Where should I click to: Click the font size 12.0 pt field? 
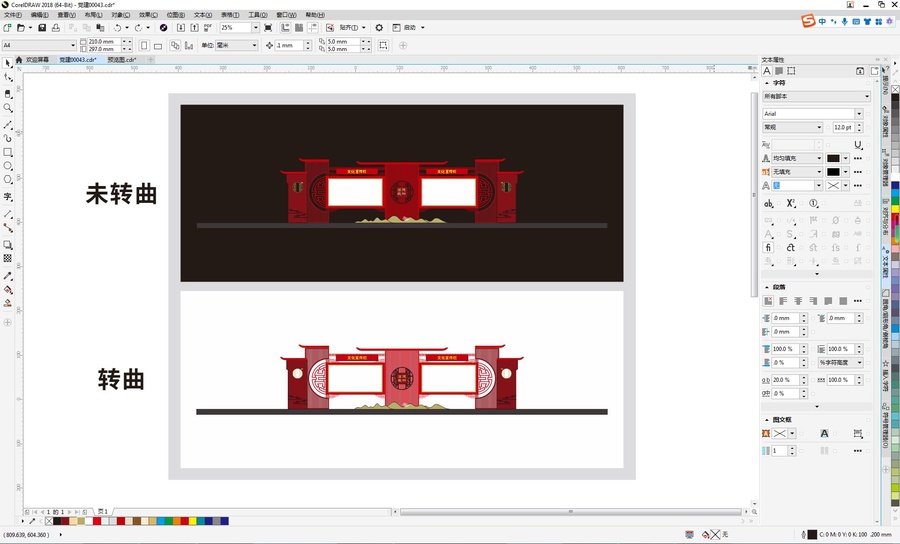point(843,127)
